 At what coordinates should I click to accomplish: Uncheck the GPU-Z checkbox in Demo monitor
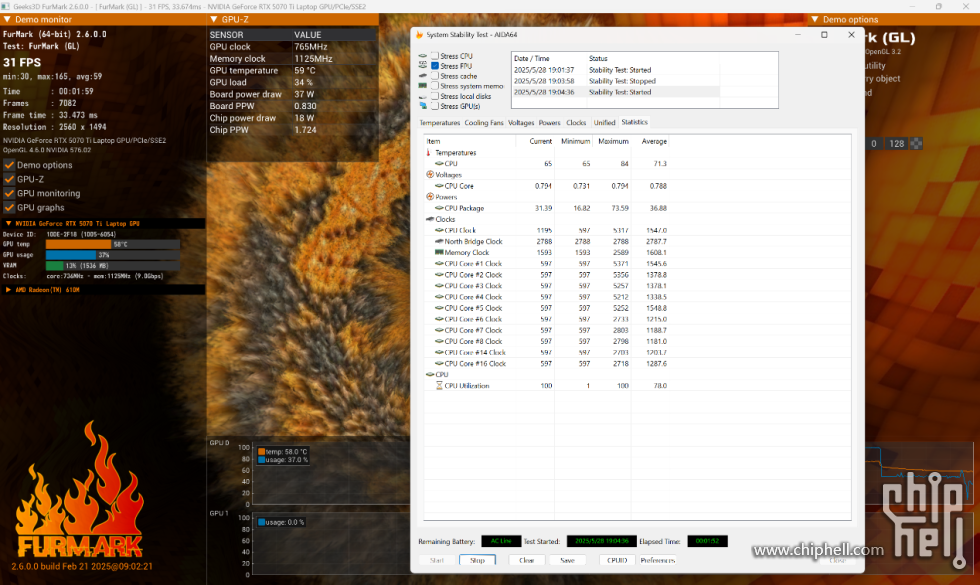pyautogui.click(x=9, y=179)
